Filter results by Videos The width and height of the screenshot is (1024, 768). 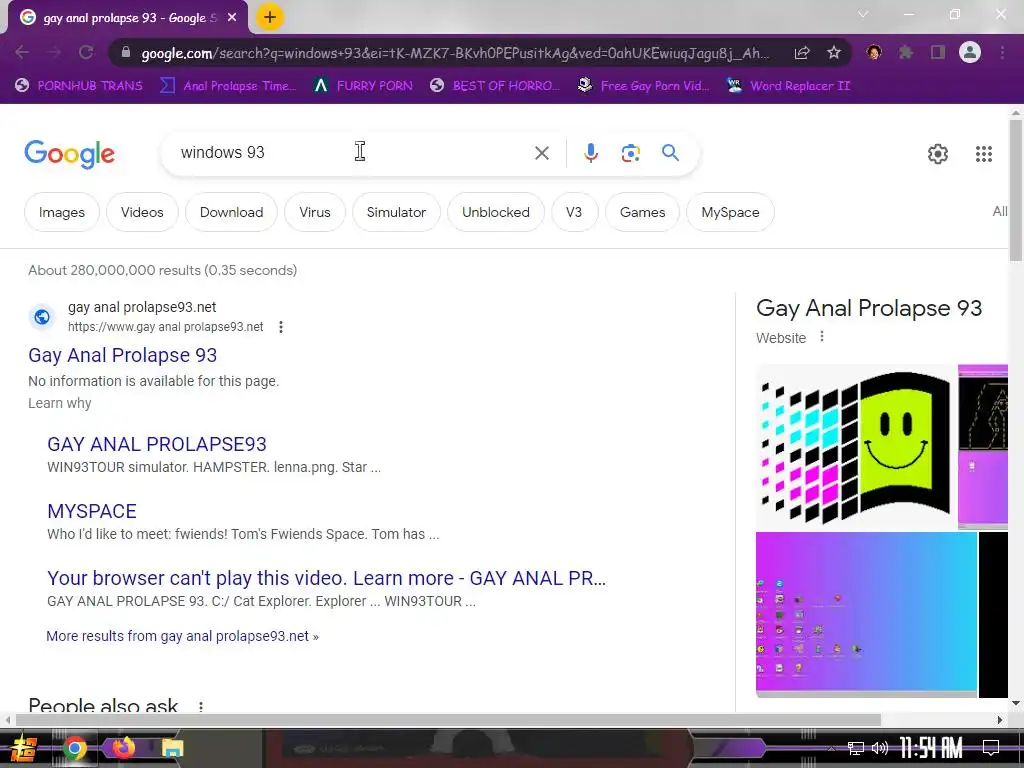(142, 212)
